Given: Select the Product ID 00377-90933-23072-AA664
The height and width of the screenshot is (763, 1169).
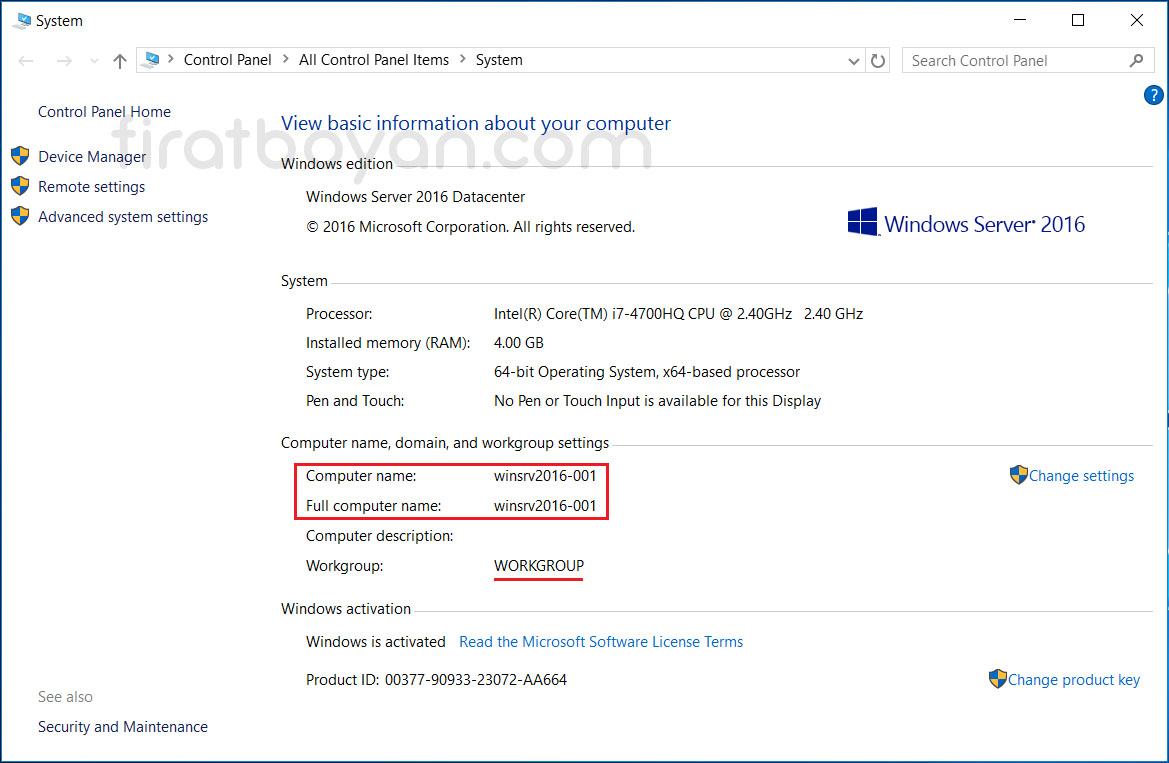Looking at the screenshot, I should (x=476, y=680).
